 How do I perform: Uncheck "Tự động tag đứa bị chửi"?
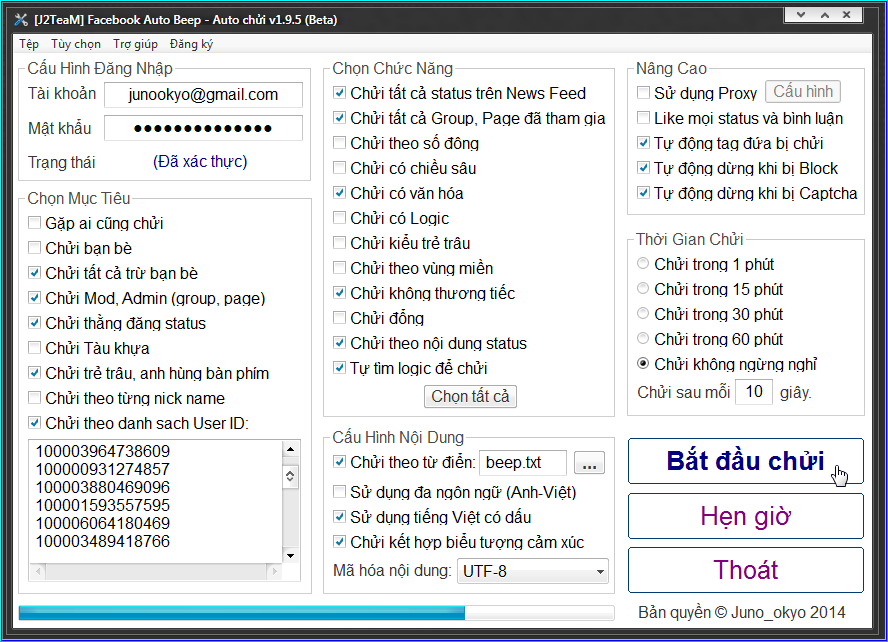tap(644, 143)
